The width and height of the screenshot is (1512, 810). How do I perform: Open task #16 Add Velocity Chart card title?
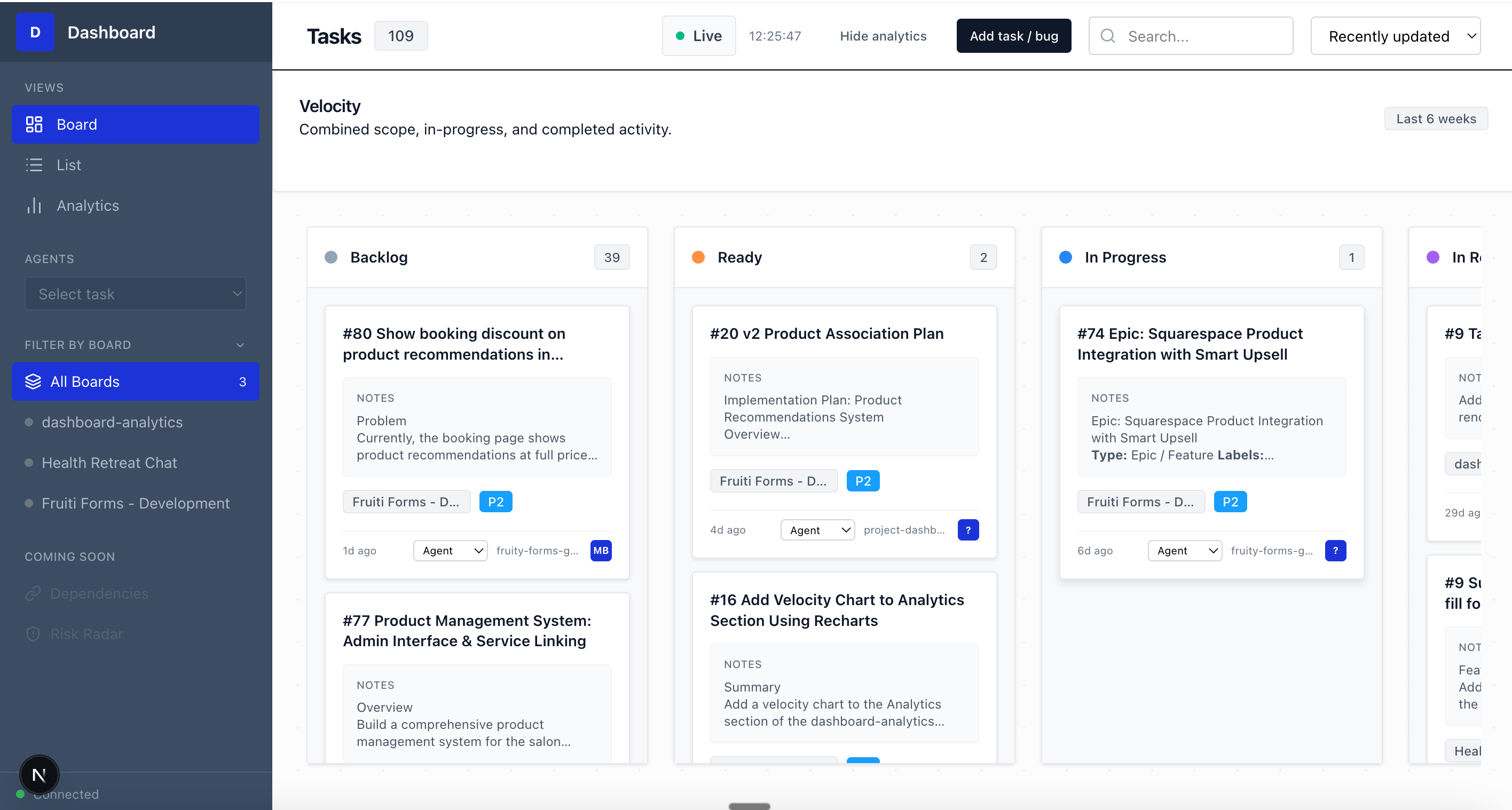click(x=837, y=610)
